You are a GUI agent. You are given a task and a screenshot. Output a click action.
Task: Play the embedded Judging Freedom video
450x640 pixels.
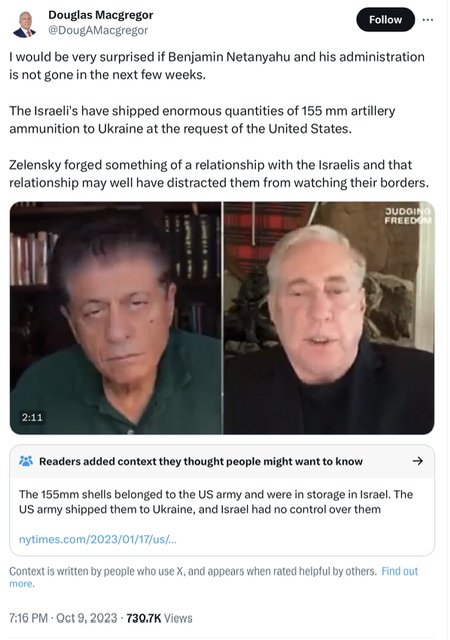[x=222, y=318]
